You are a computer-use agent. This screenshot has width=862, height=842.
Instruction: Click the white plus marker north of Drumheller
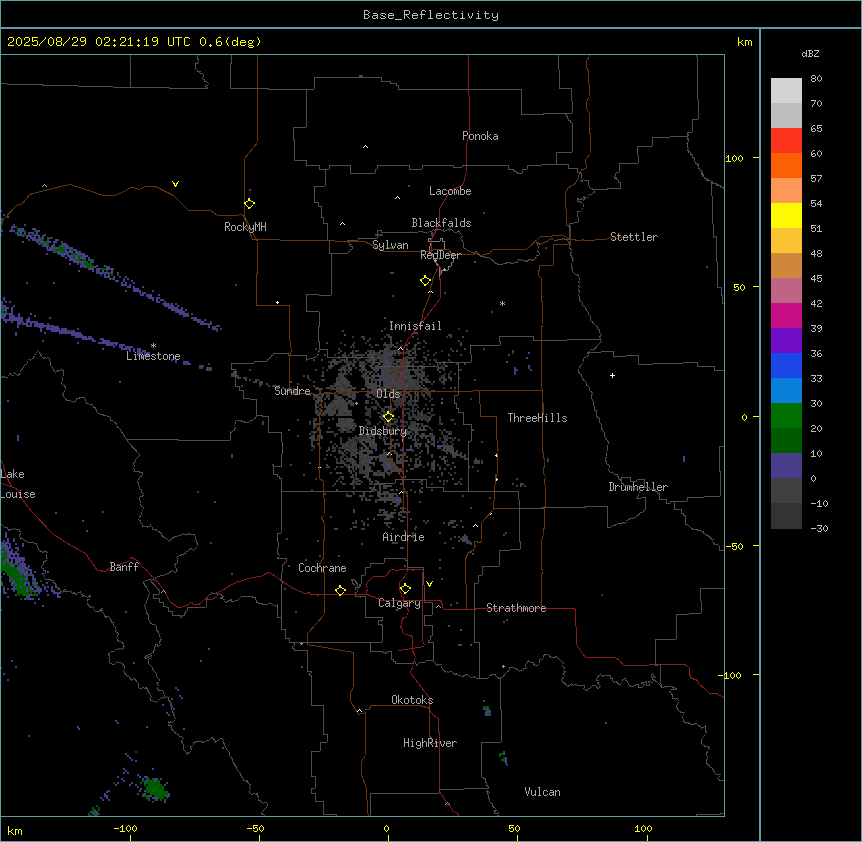click(x=612, y=375)
